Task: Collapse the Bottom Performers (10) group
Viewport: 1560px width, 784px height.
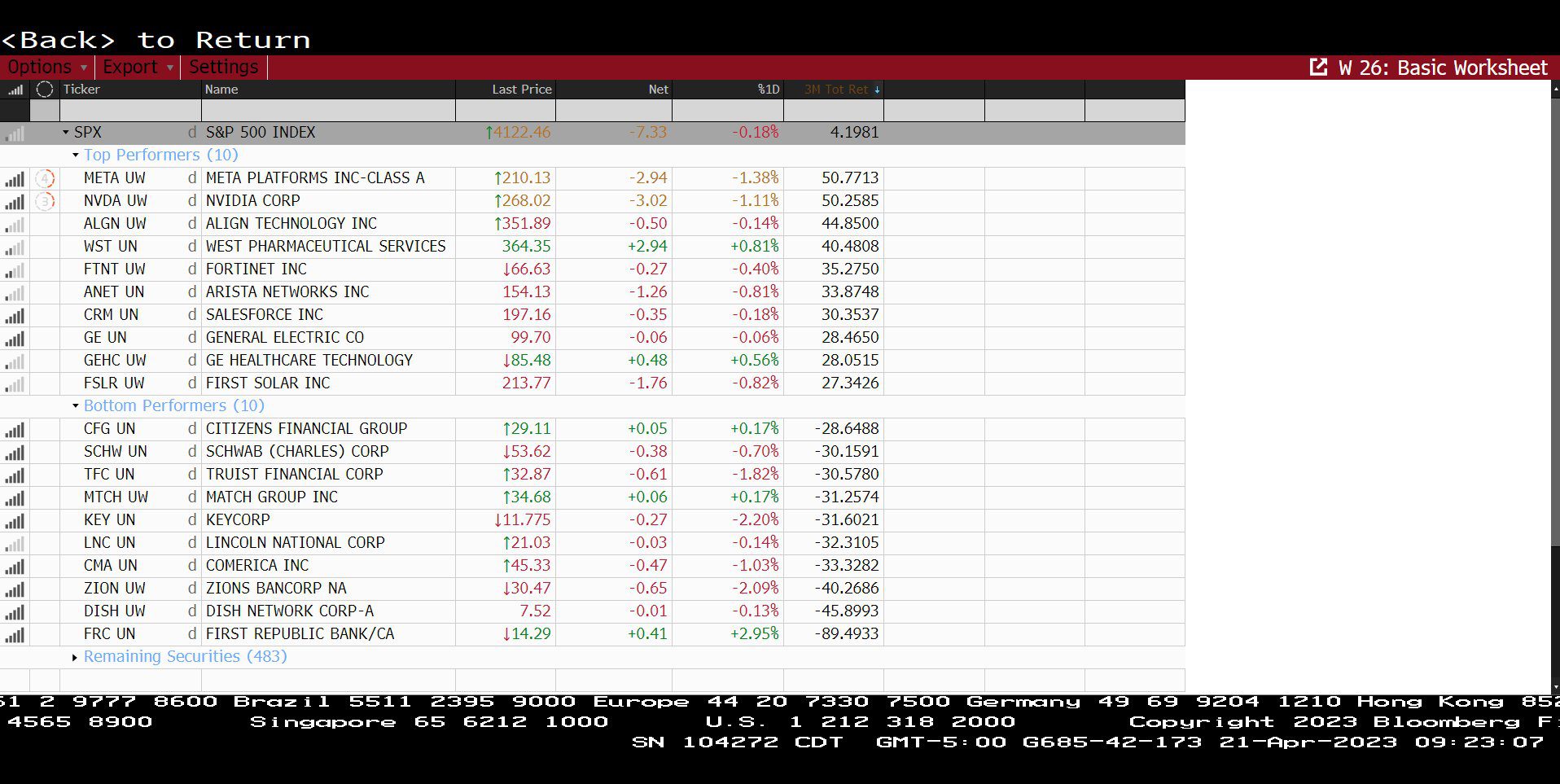Action: pyautogui.click(x=76, y=405)
